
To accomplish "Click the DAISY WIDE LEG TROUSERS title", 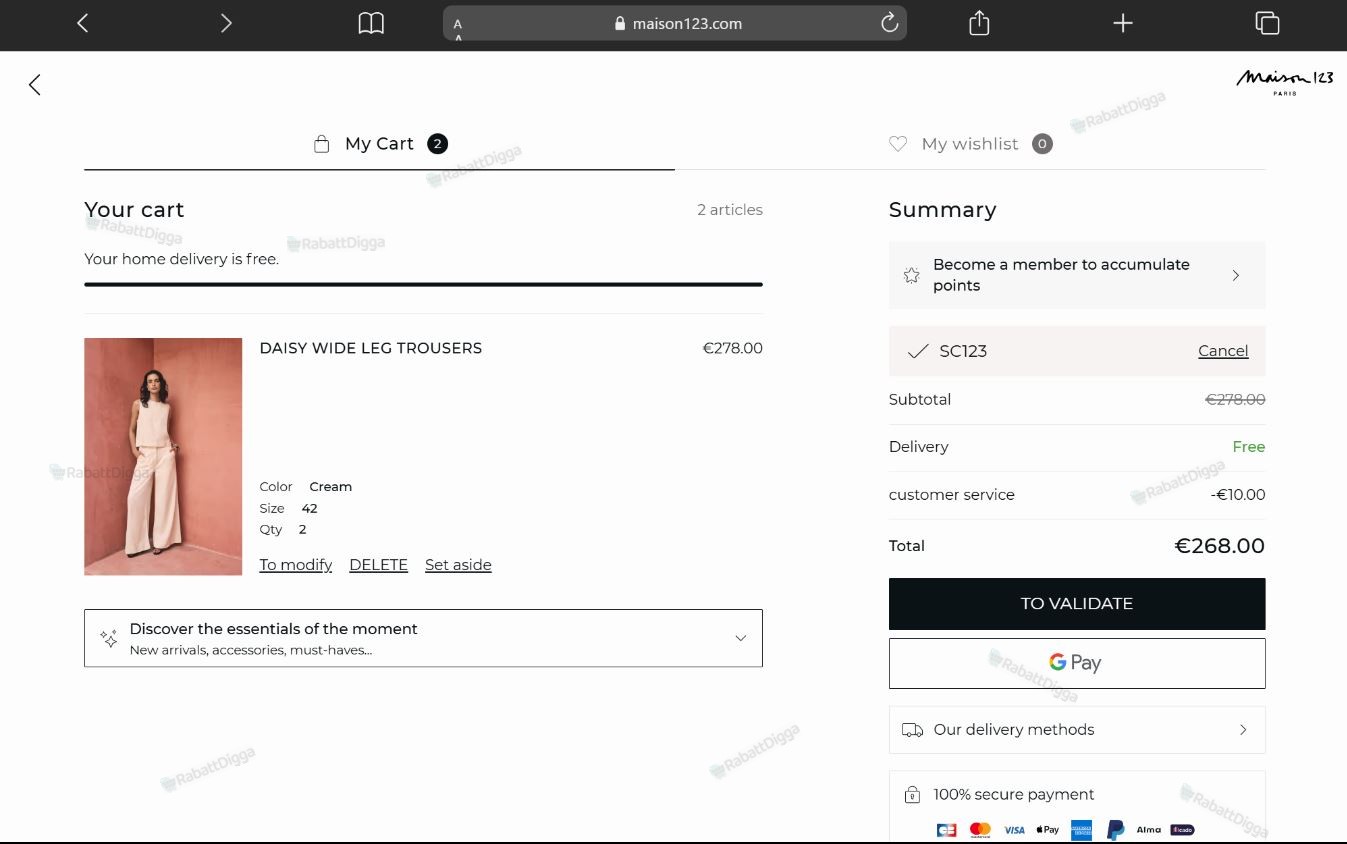I will [371, 348].
